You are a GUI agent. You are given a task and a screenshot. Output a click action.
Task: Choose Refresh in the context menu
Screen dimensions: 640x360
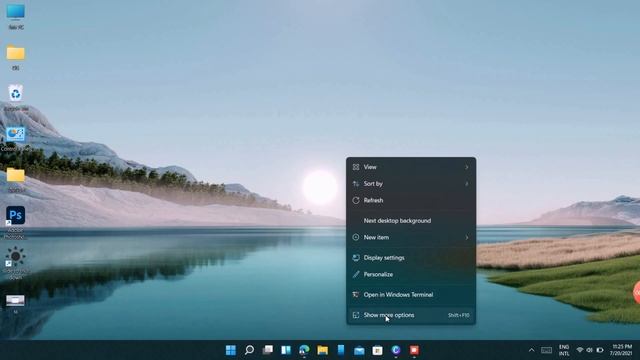pyautogui.click(x=411, y=200)
